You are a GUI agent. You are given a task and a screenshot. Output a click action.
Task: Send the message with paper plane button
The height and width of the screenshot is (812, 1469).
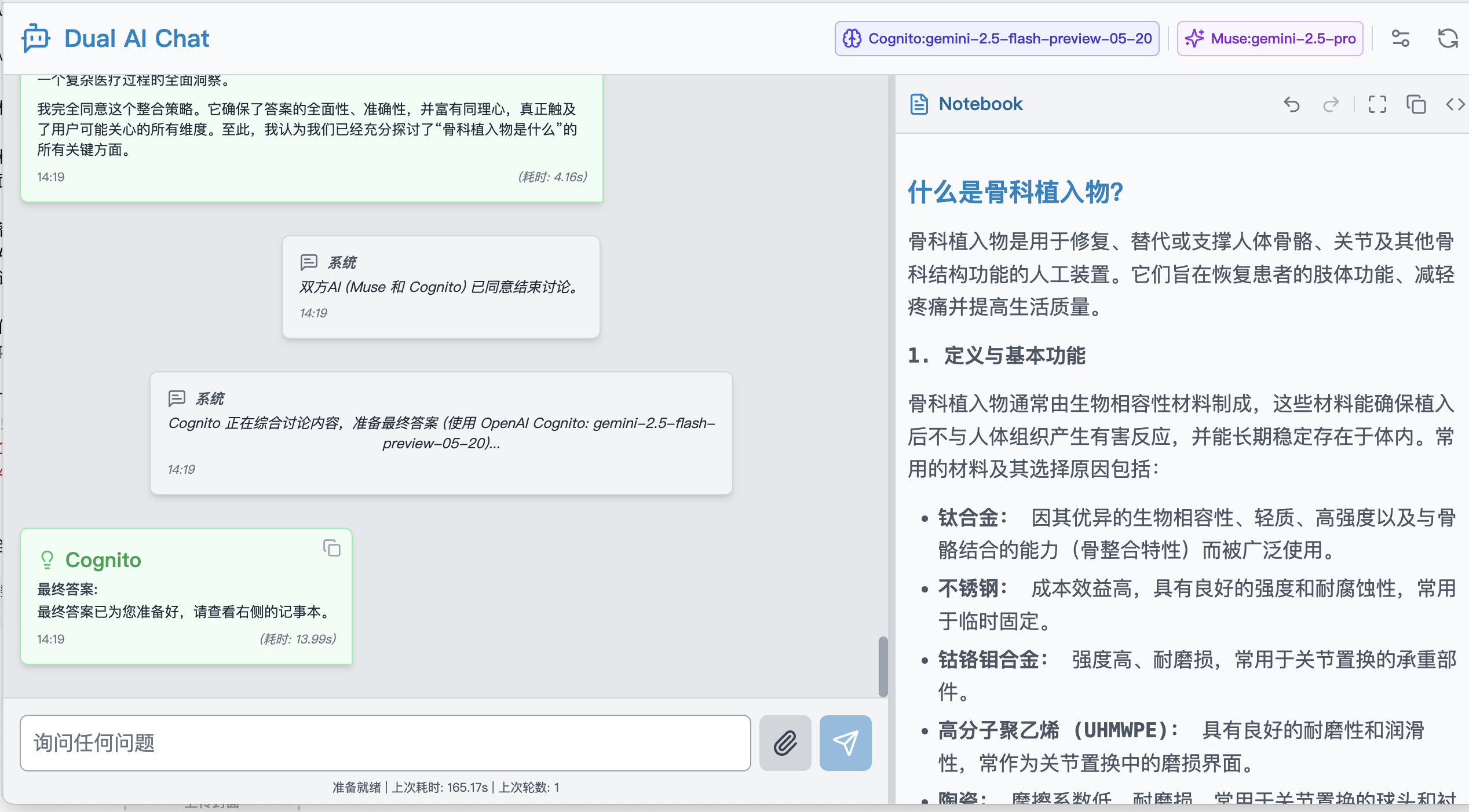tap(846, 743)
